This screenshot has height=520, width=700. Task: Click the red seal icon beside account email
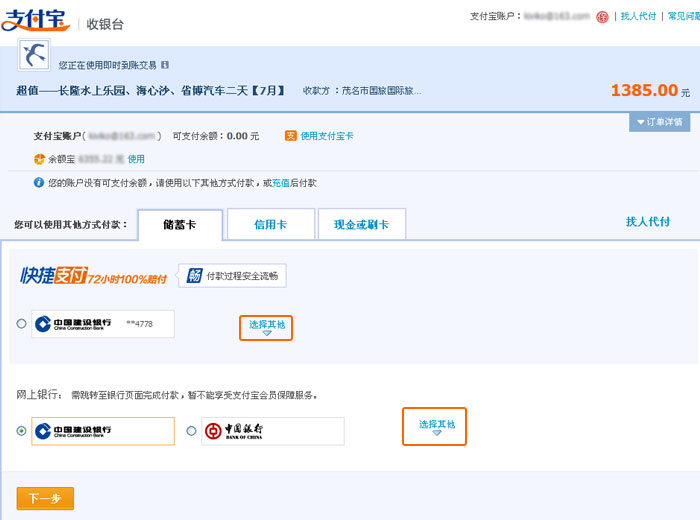coord(602,17)
